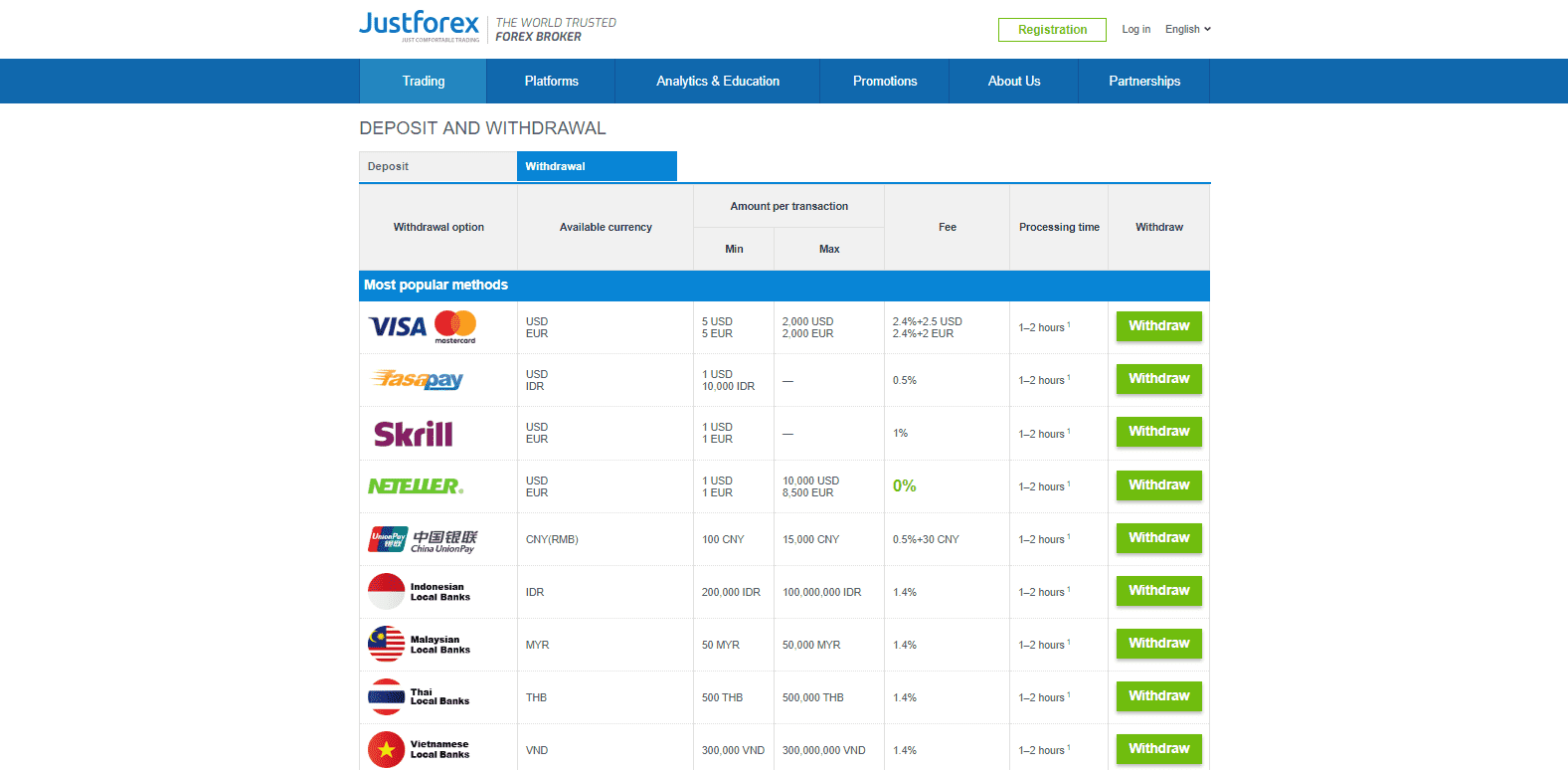Click the Thai Local Banks flag icon
1568x770 pixels.
pyautogui.click(x=387, y=697)
